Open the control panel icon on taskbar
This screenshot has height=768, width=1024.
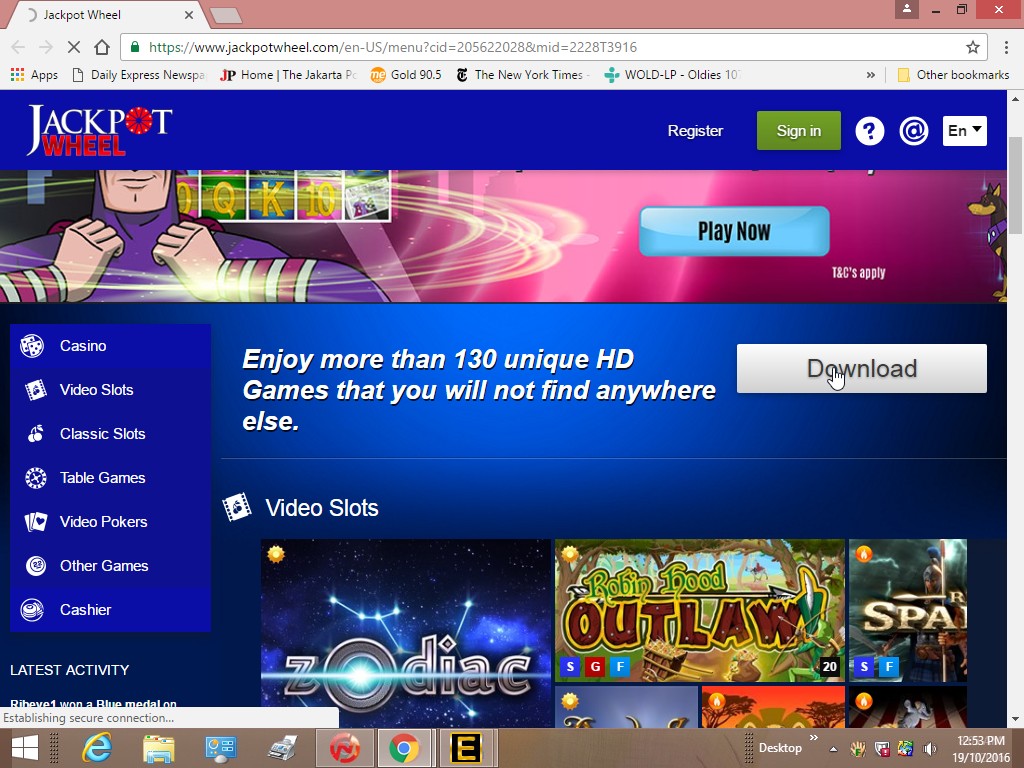coord(221,748)
